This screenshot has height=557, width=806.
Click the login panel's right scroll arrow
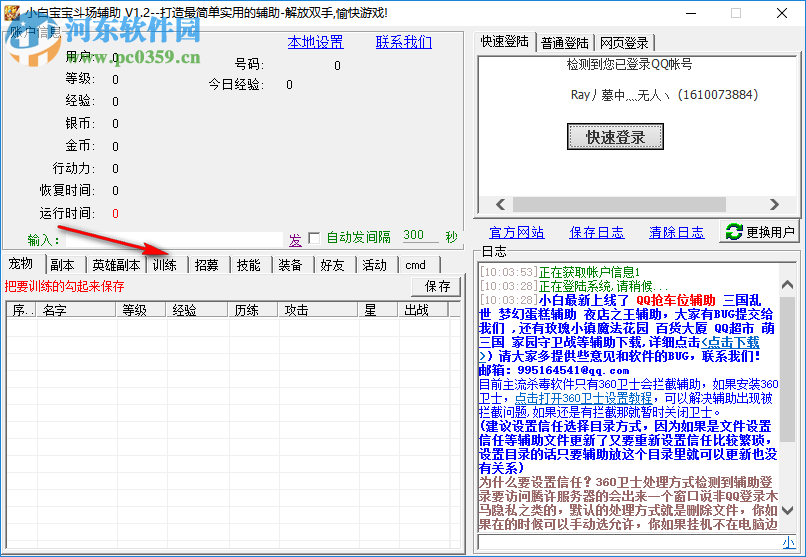(774, 205)
